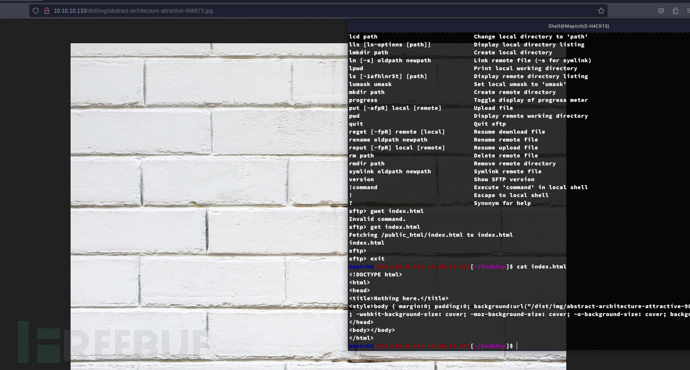
Task: Click the 'Show SFTP version' description text
Action: (x=504, y=180)
